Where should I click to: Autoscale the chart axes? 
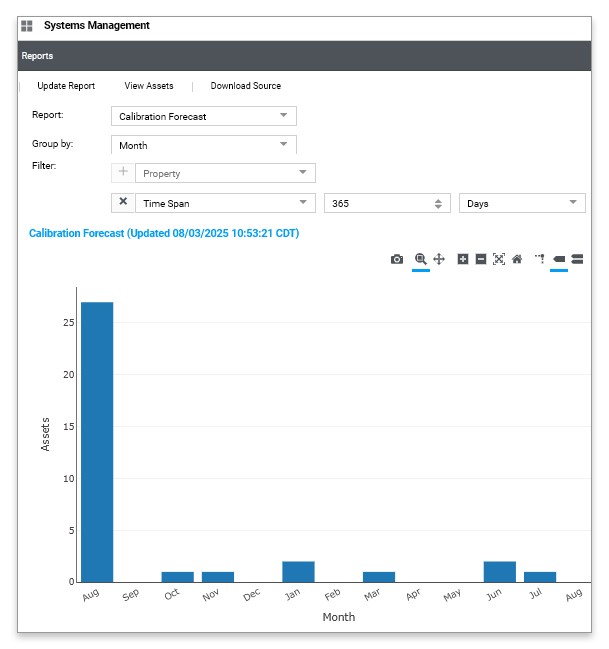[499, 260]
